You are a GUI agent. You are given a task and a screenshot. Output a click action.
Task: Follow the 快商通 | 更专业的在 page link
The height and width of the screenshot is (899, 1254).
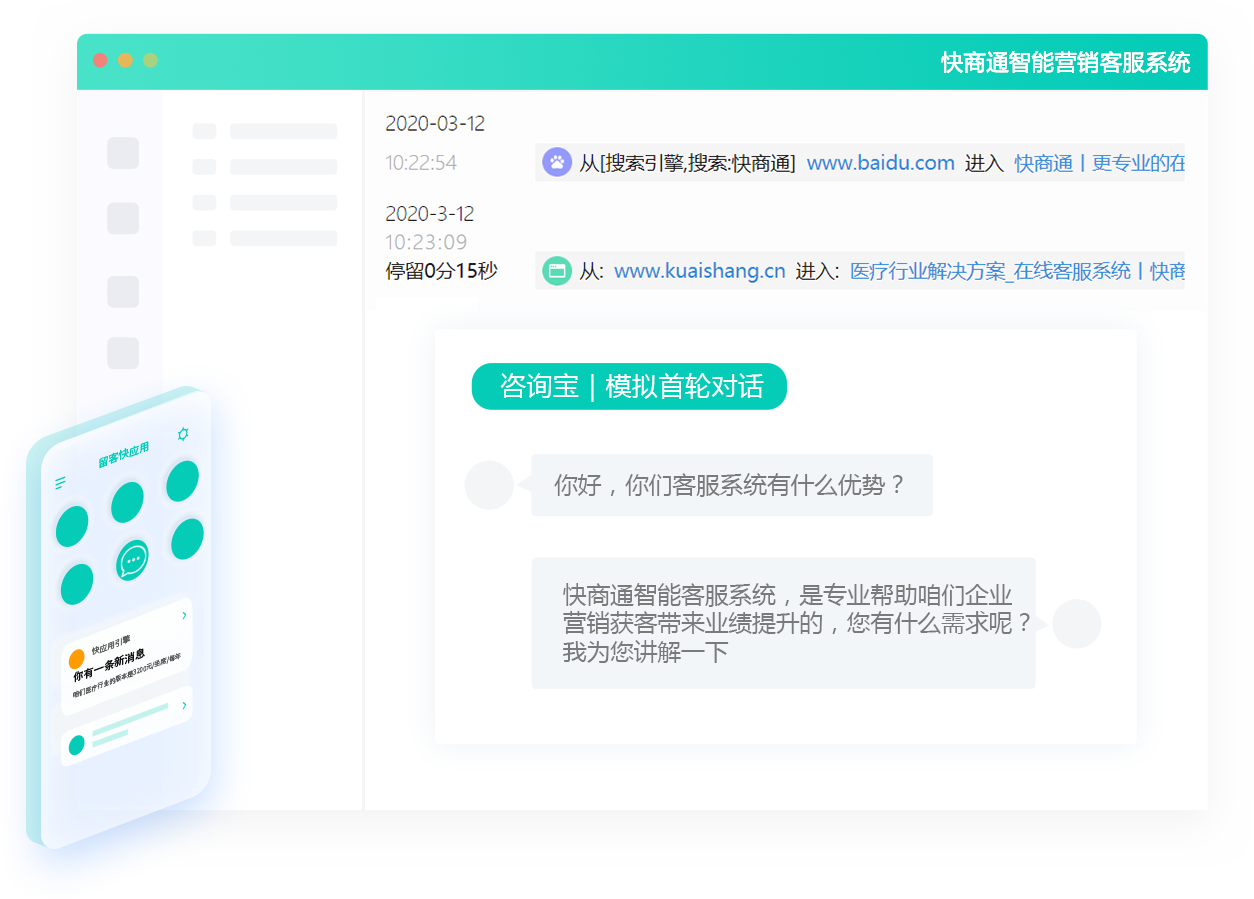pyautogui.click(x=1099, y=163)
